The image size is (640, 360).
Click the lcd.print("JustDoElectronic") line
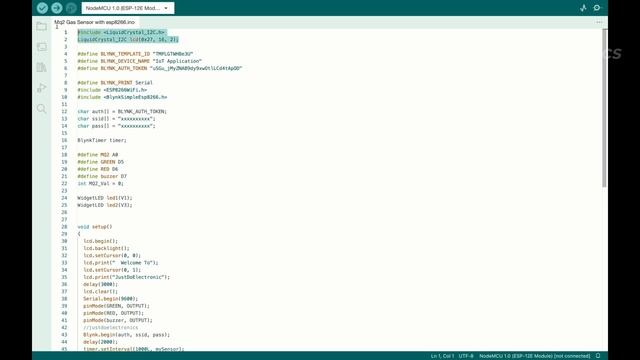(x=127, y=277)
